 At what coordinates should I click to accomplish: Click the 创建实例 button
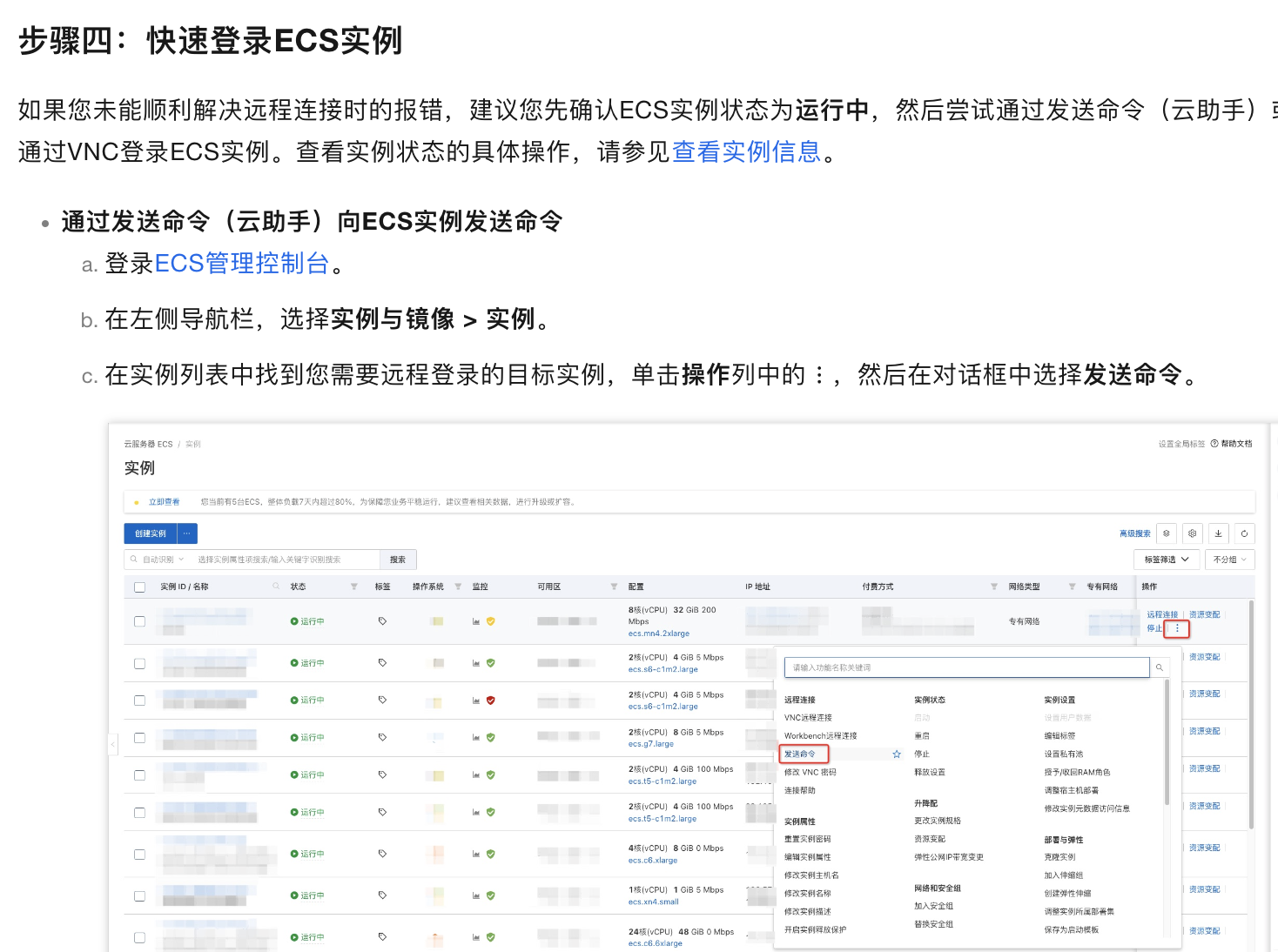(x=151, y=533)
